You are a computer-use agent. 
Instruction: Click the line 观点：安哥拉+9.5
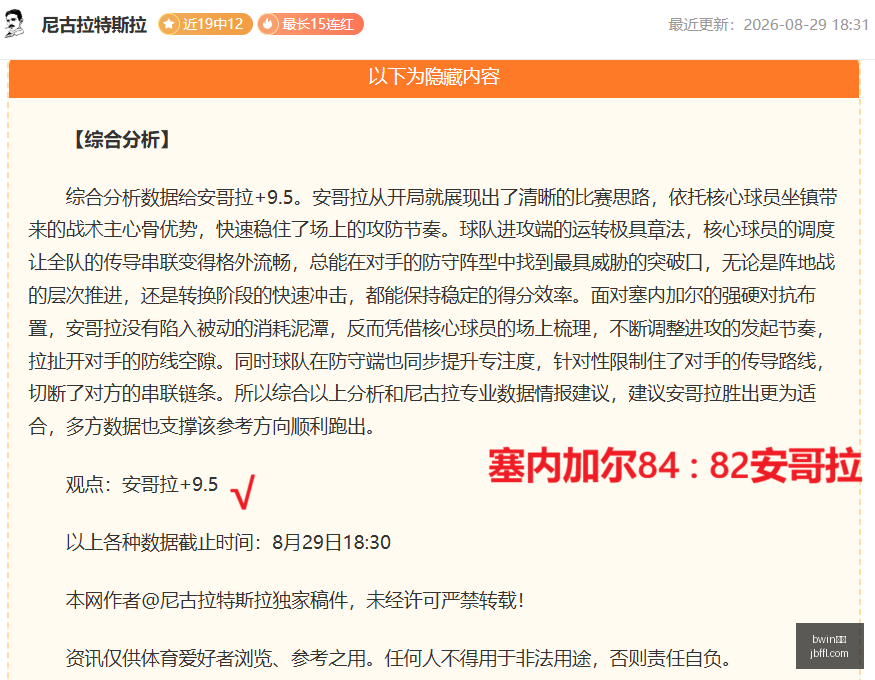142,484
